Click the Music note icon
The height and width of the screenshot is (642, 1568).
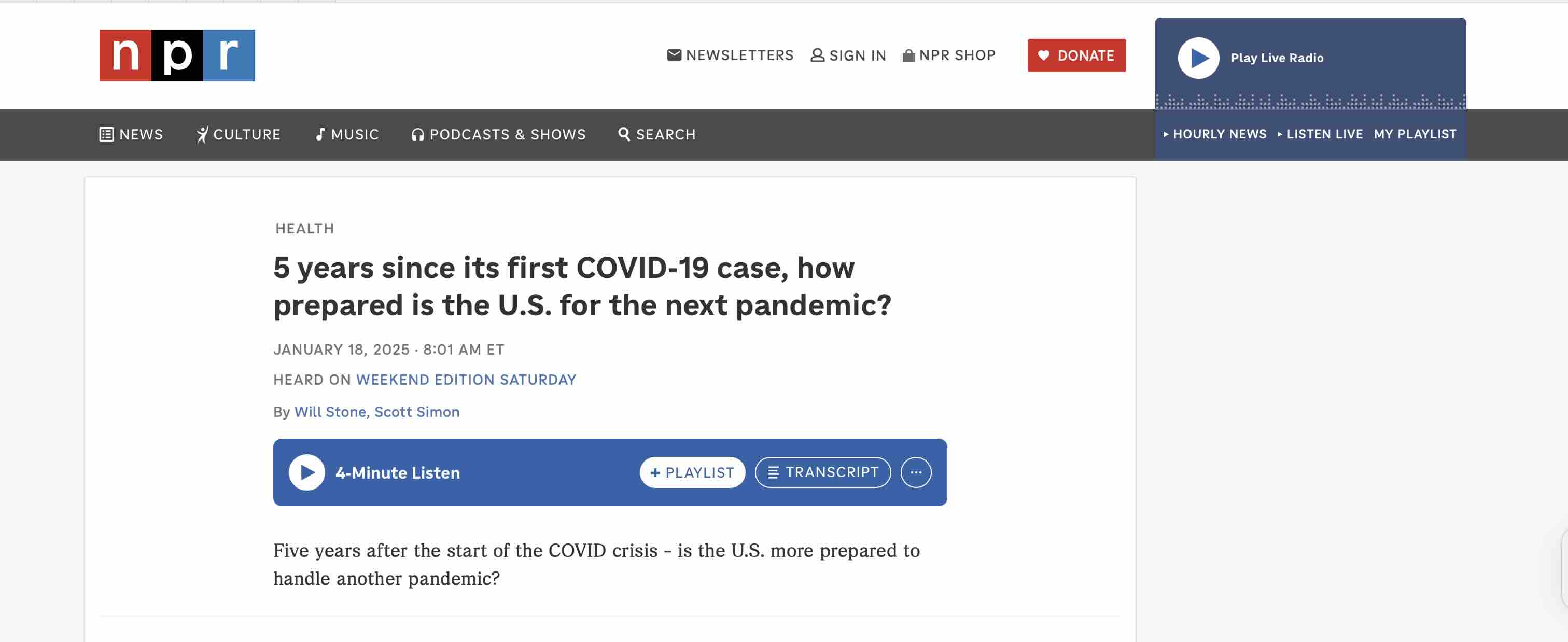(x=320, y=134)
